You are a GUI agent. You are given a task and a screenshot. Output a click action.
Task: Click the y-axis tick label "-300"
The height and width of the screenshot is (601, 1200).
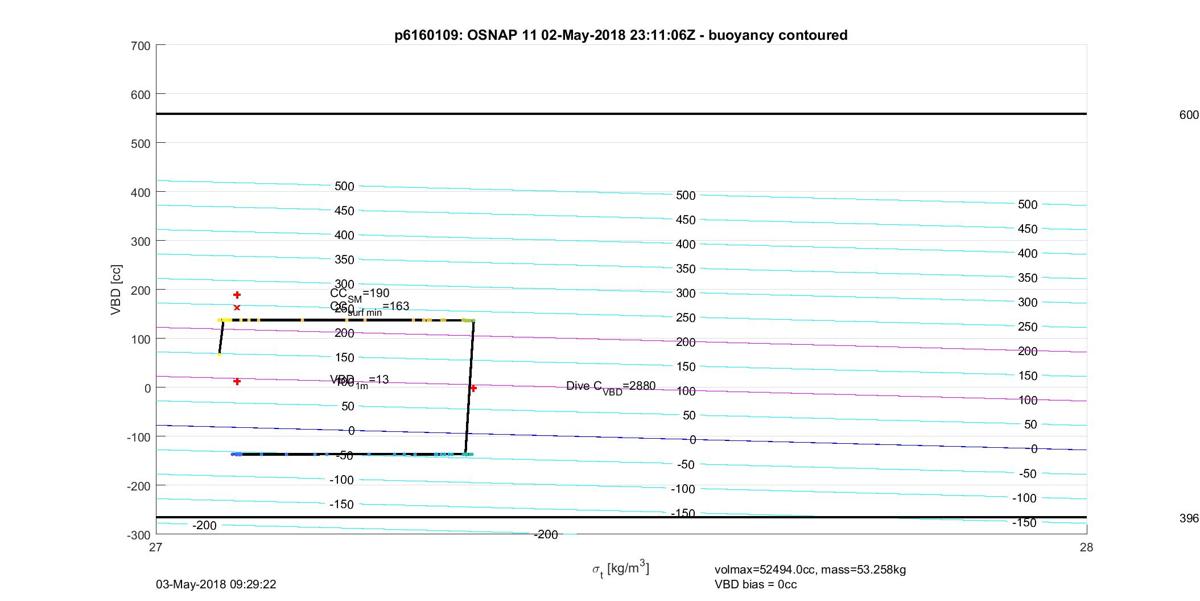(138, 534)
